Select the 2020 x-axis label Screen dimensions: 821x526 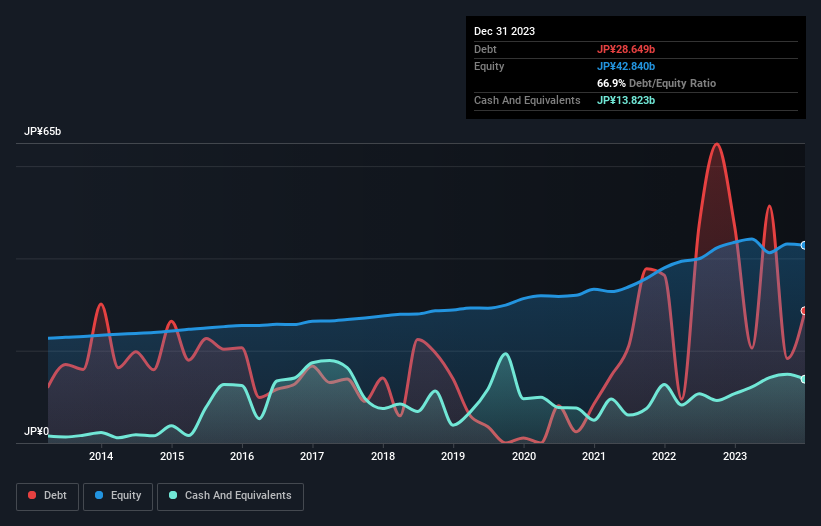point(524,456)
